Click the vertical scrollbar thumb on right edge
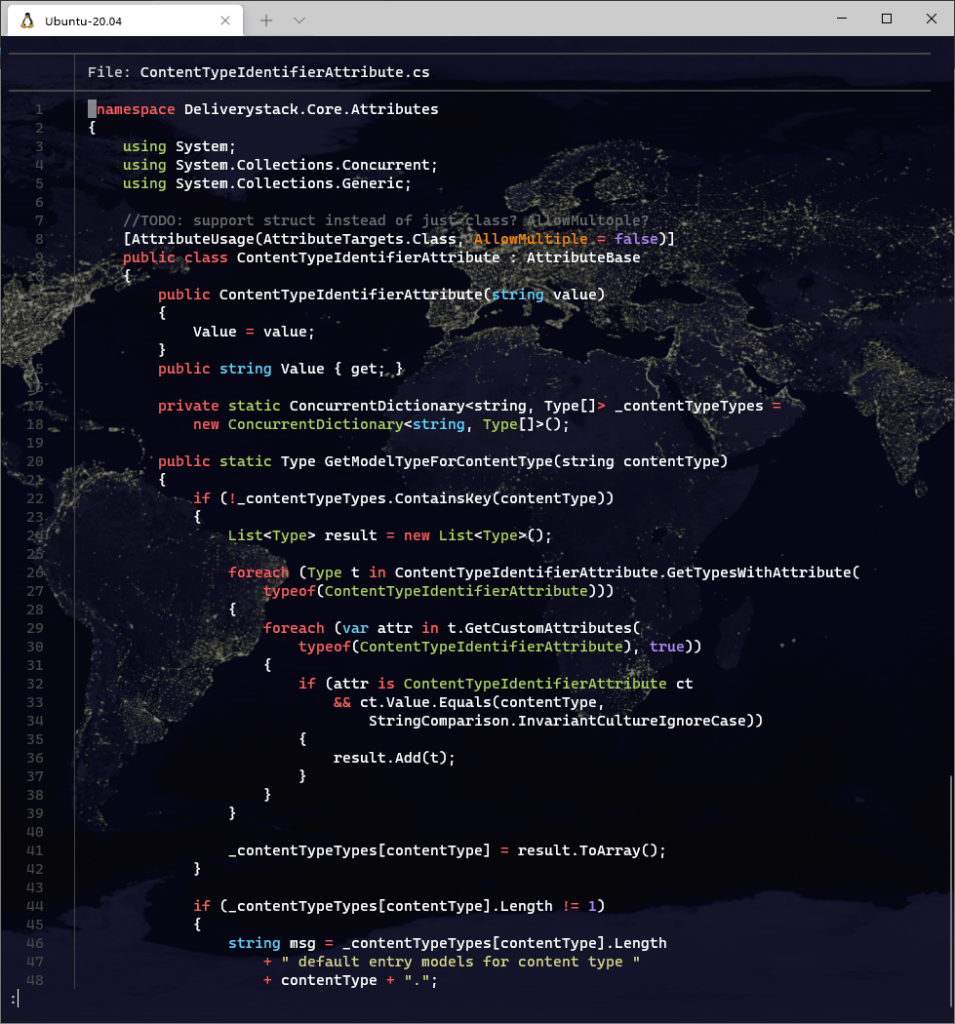This screenshot has width=955, height=1024. tap(950, 890)
